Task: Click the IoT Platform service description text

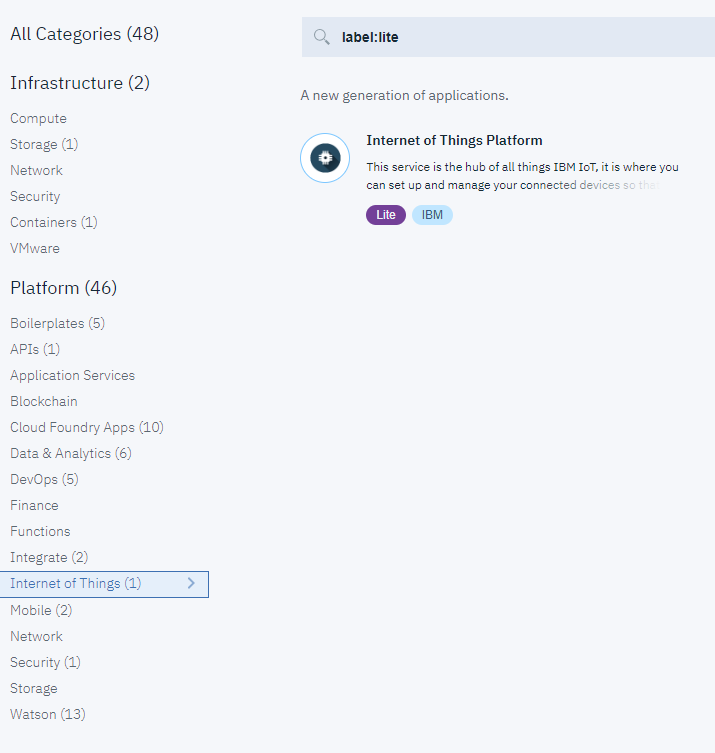Action: point(522,176)
